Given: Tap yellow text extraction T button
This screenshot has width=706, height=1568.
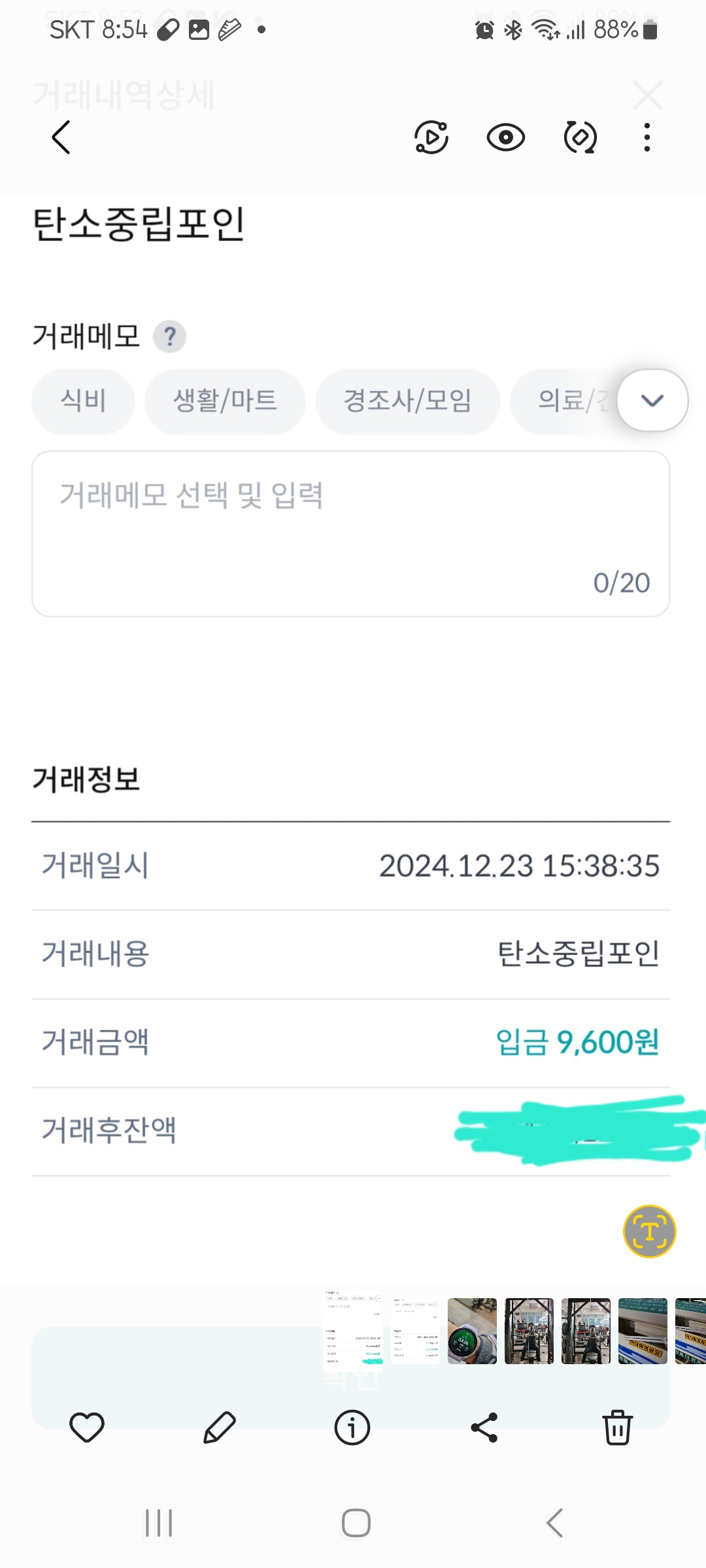Looking at the screenshot, I should click(649, 1232).
